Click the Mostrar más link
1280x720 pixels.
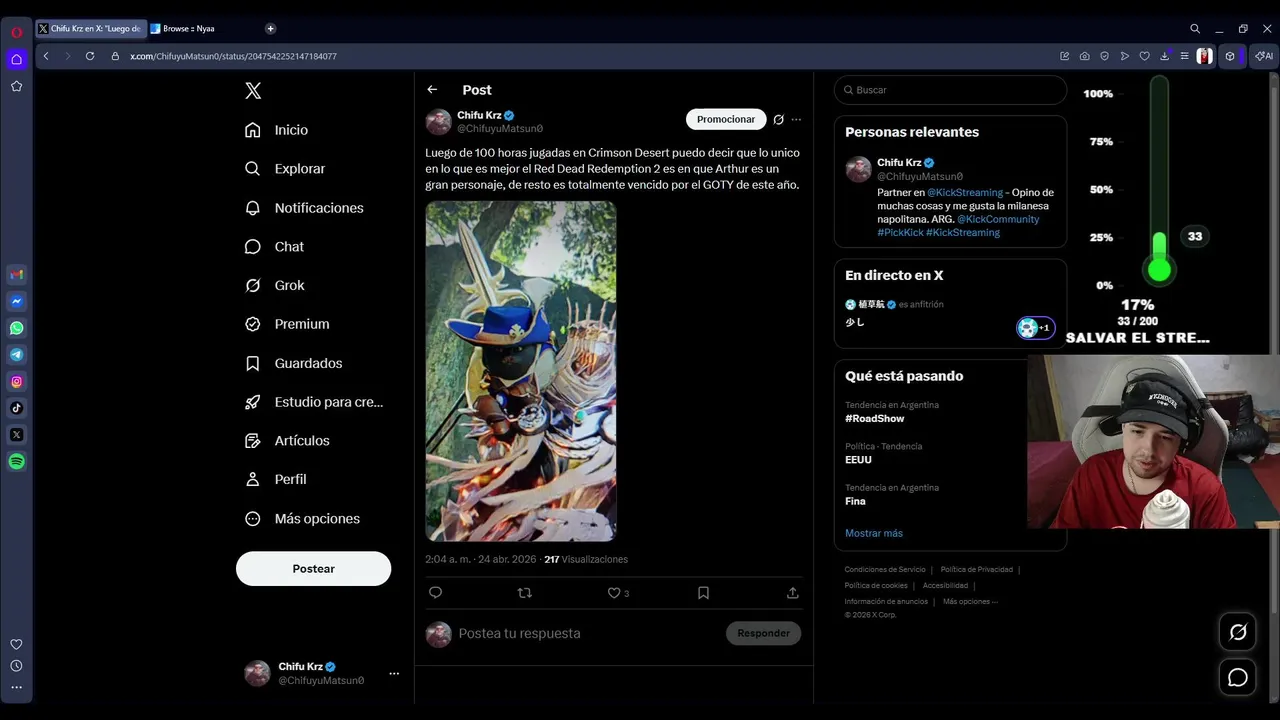point(873,533)
